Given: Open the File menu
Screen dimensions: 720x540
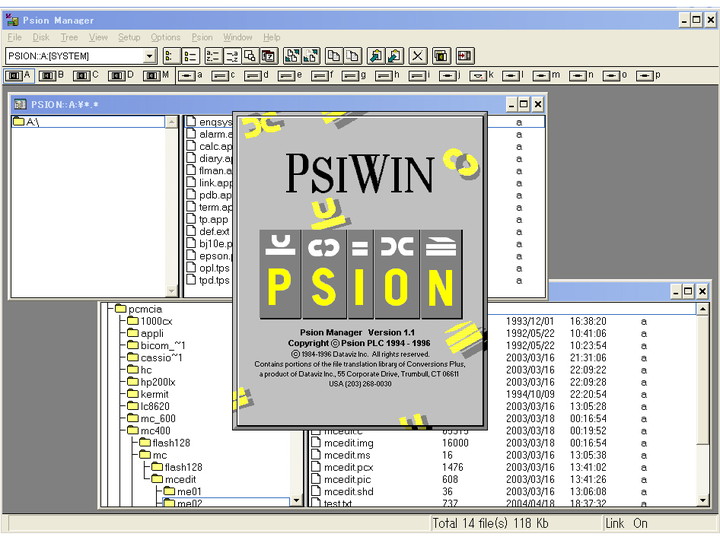Looking at the screenshot, I should pyautogui.click(x=15, y=37).
